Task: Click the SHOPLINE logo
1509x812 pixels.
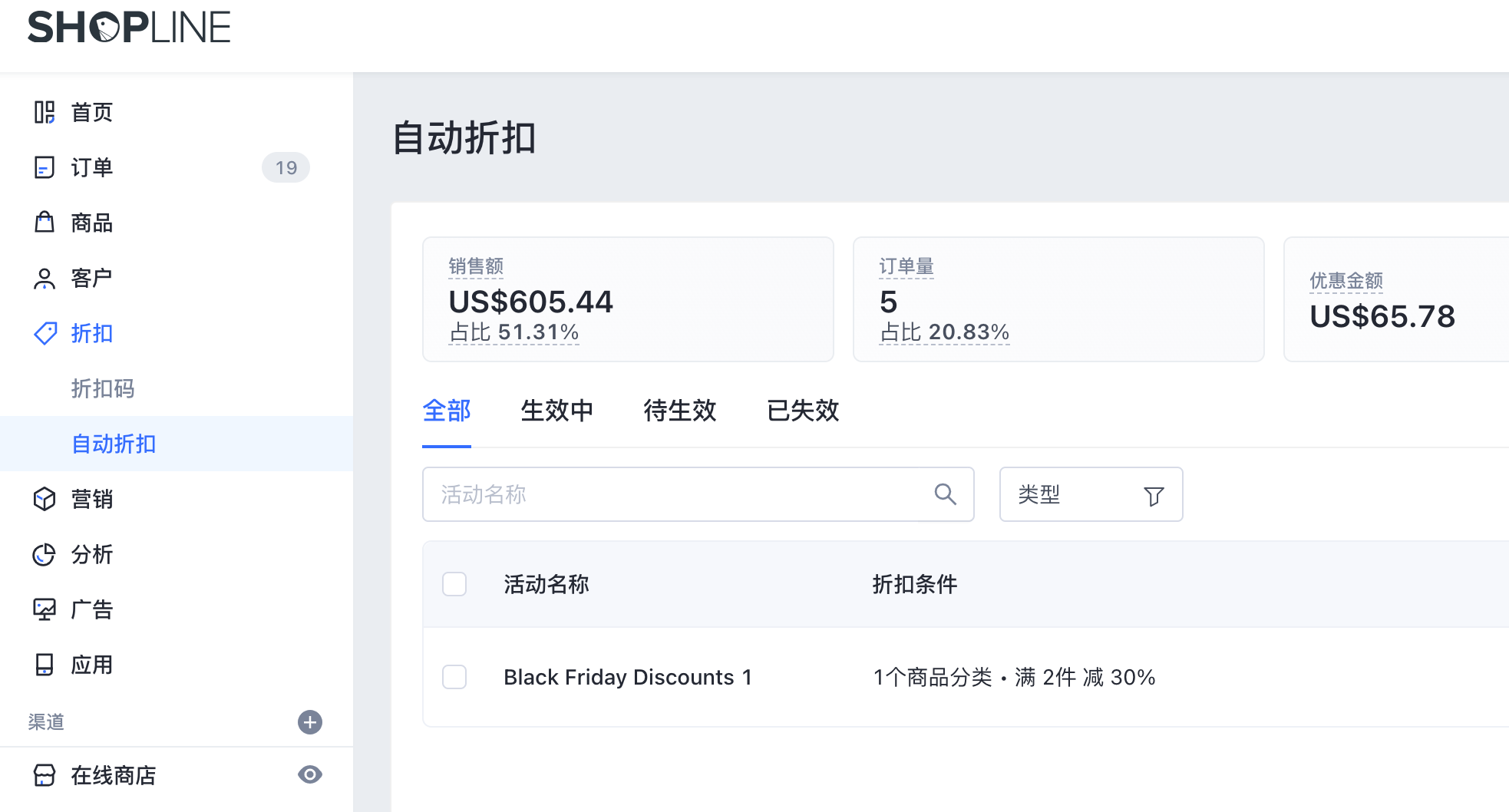Action: click(129, 28)
